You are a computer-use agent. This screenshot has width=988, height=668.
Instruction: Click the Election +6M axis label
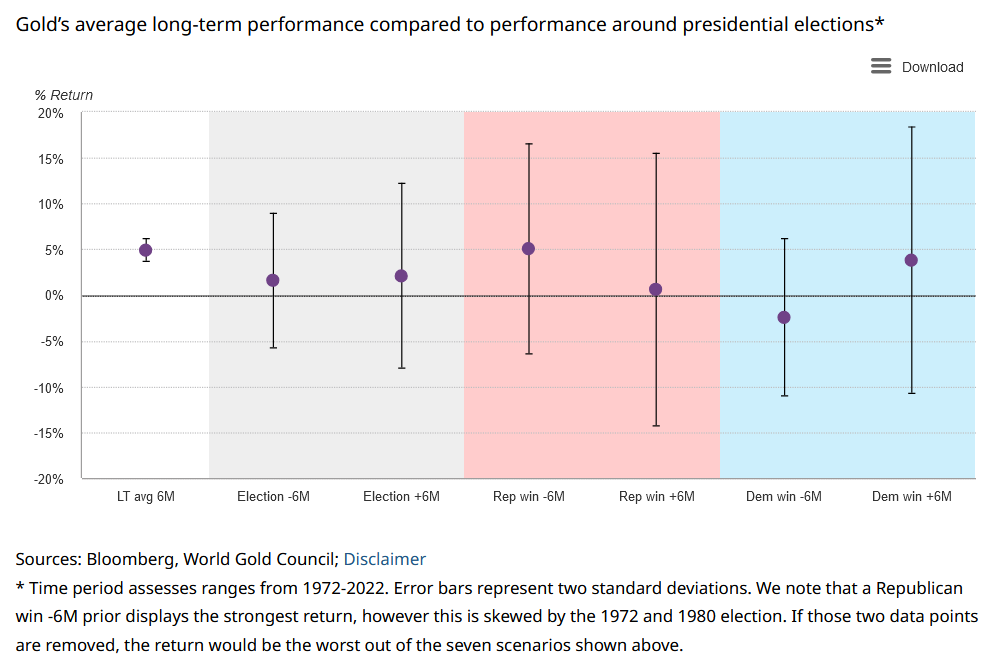pos(401,497)
